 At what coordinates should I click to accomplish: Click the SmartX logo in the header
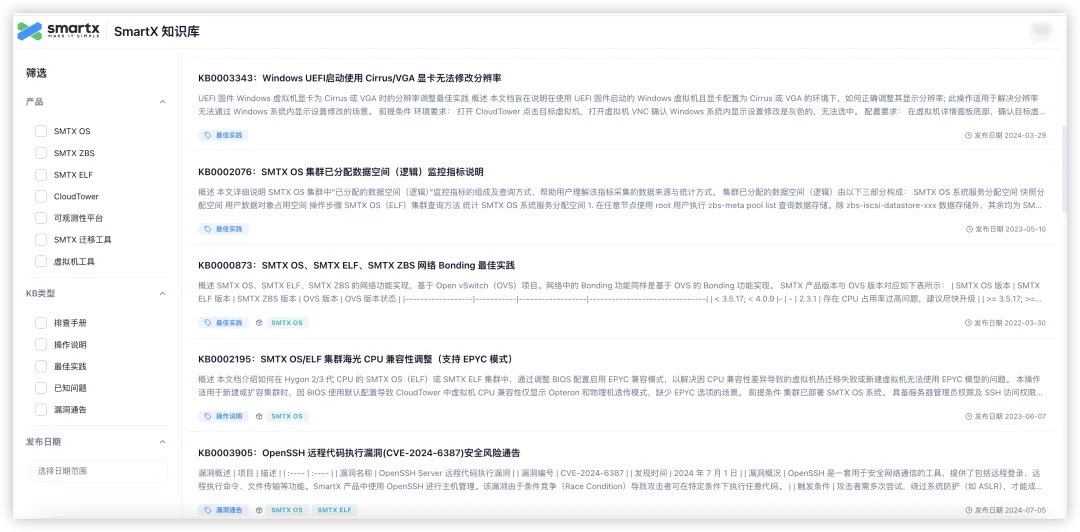pos(58,31)
